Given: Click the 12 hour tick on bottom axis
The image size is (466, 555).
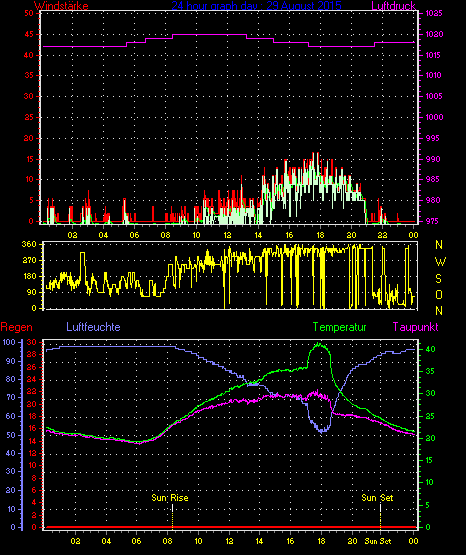Looking at the screenshot, I should pyautogui.click(x=229, y=541).
